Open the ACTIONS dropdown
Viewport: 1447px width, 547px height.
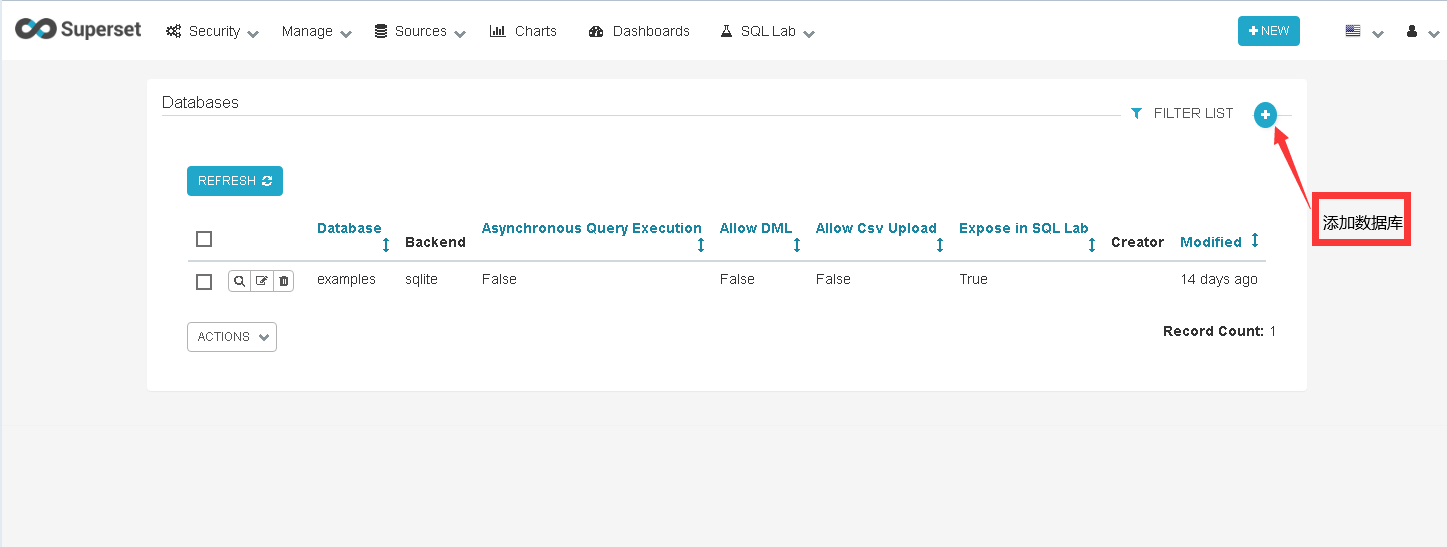click(232, 337)
